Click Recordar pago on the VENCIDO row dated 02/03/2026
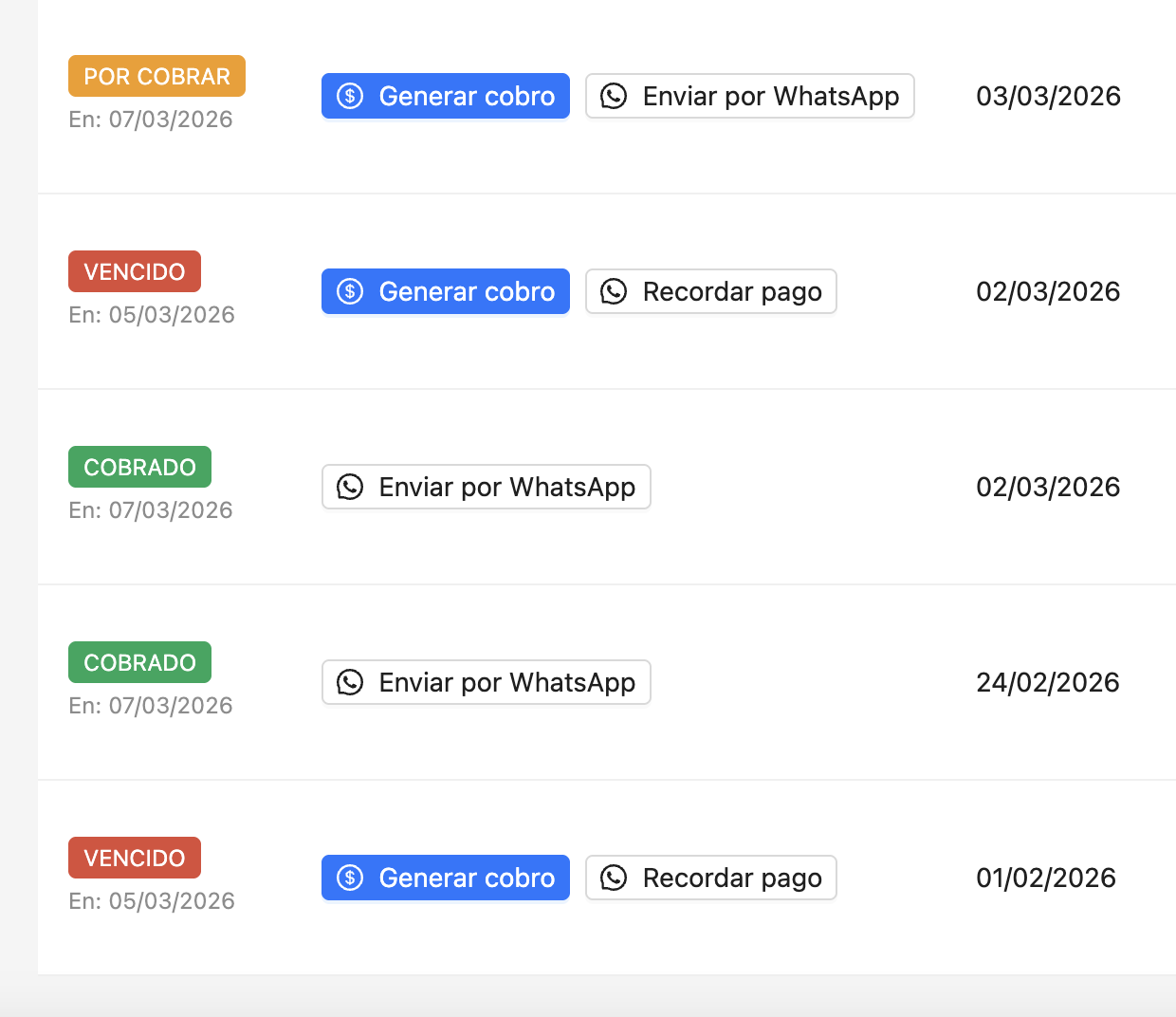Viewport: 1176px width, 1017px height. [x=711, y=291]
